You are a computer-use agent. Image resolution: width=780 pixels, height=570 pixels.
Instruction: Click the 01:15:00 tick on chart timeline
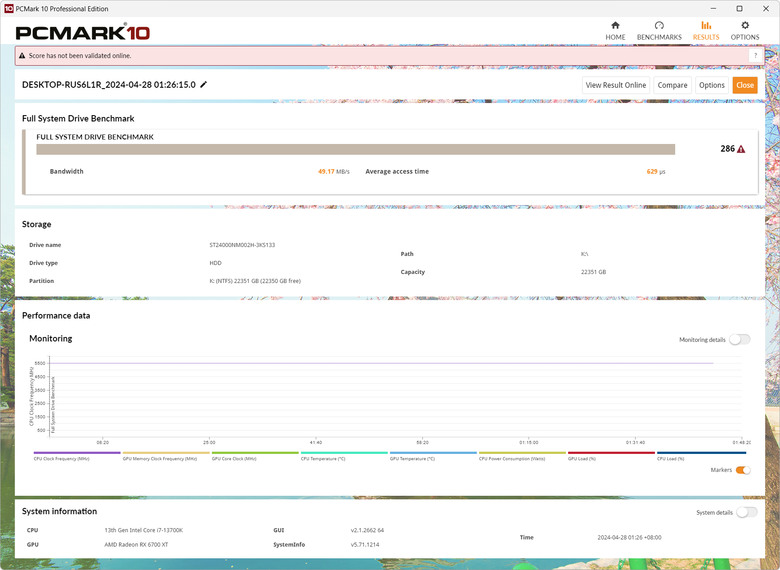coord(529,442)
